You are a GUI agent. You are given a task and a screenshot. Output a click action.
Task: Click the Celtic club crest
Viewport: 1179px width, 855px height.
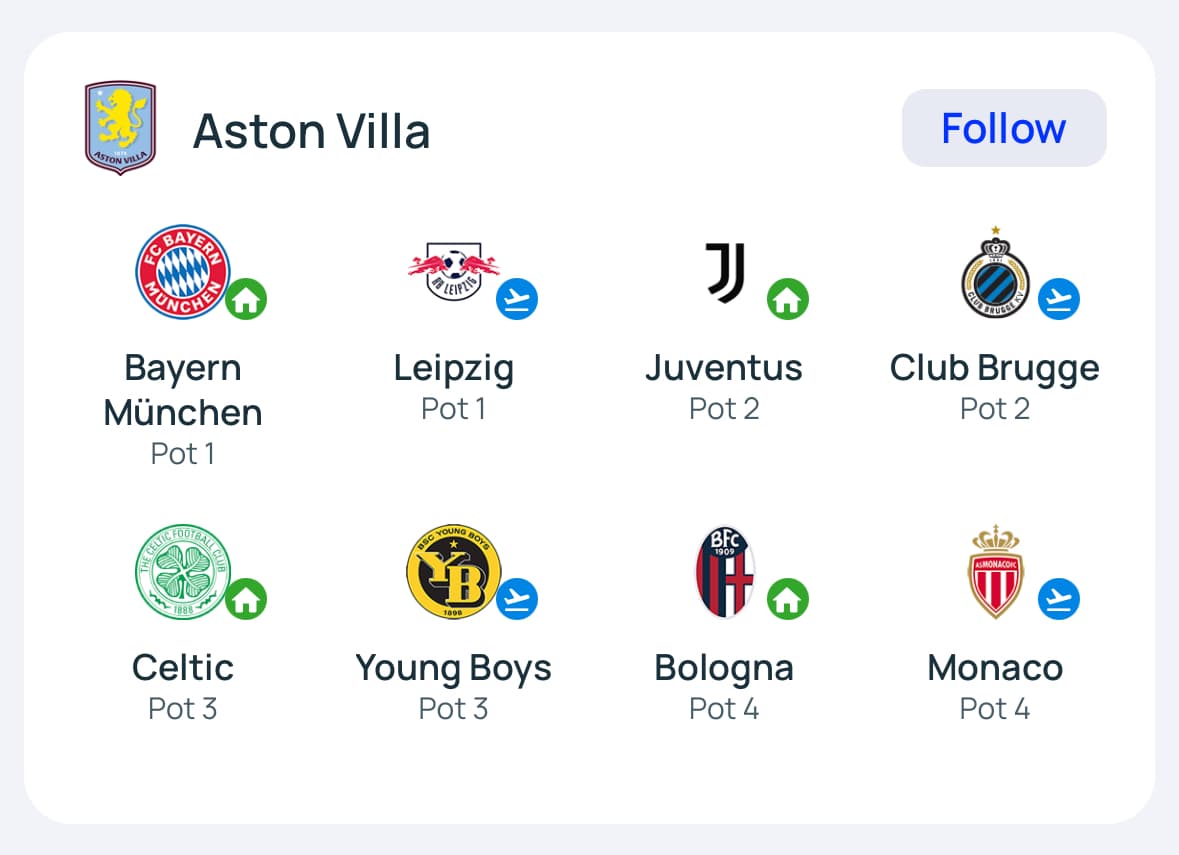tap(183, 571)
